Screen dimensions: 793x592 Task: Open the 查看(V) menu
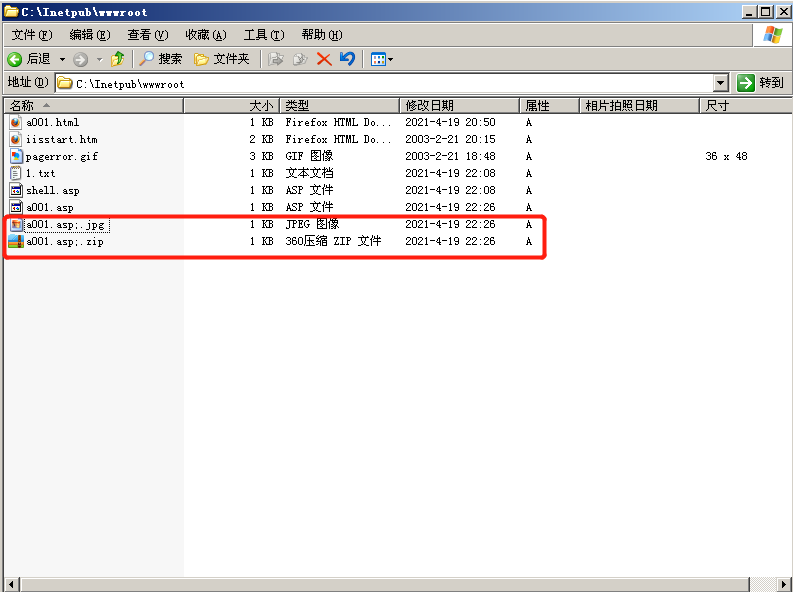(147, 34)
